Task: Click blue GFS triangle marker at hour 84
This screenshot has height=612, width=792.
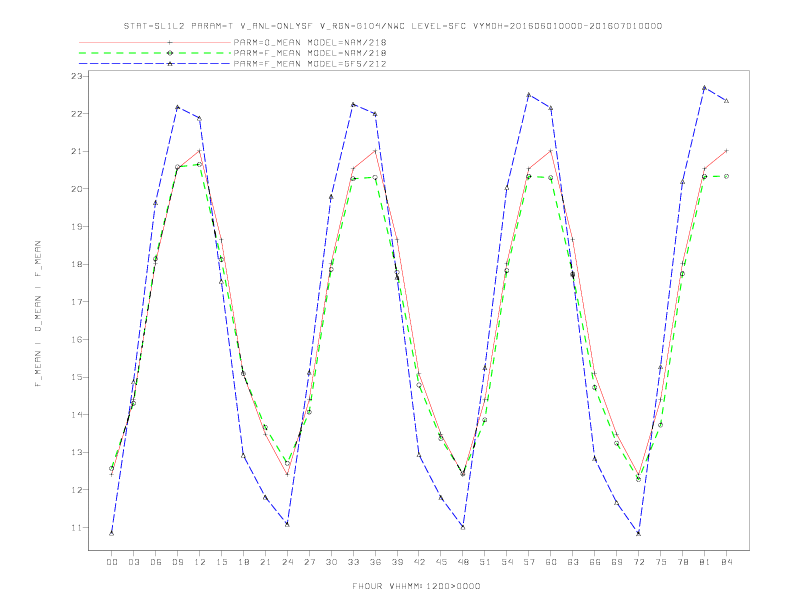Action: (x=726, y=101)
